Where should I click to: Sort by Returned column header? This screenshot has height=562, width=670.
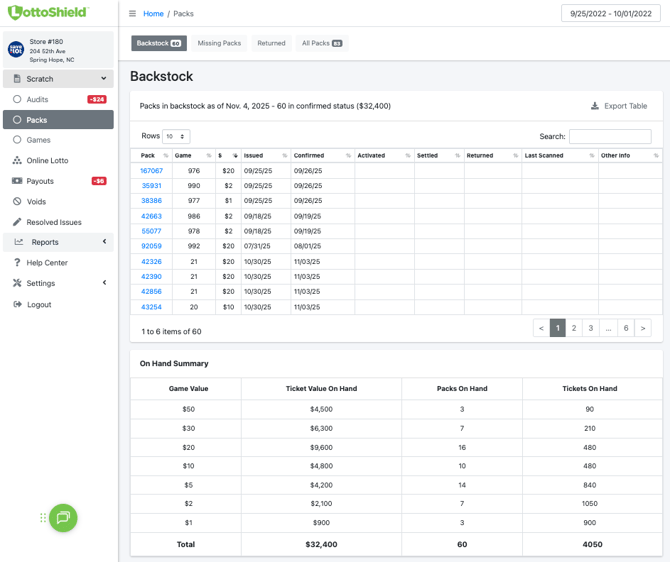pyautogui.click(x=492, y=156)
